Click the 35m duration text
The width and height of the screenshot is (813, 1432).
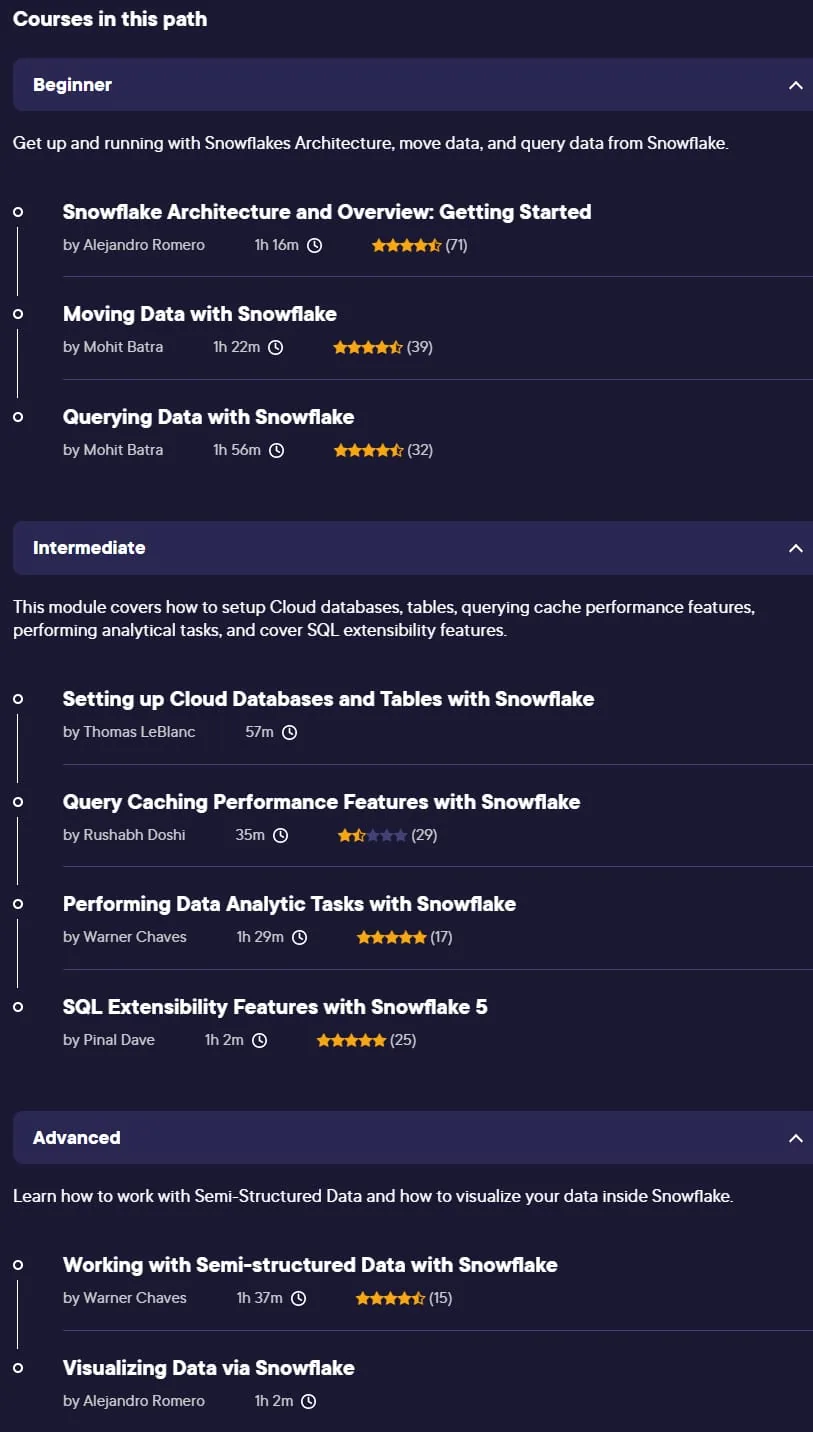[x=250, y=835]
